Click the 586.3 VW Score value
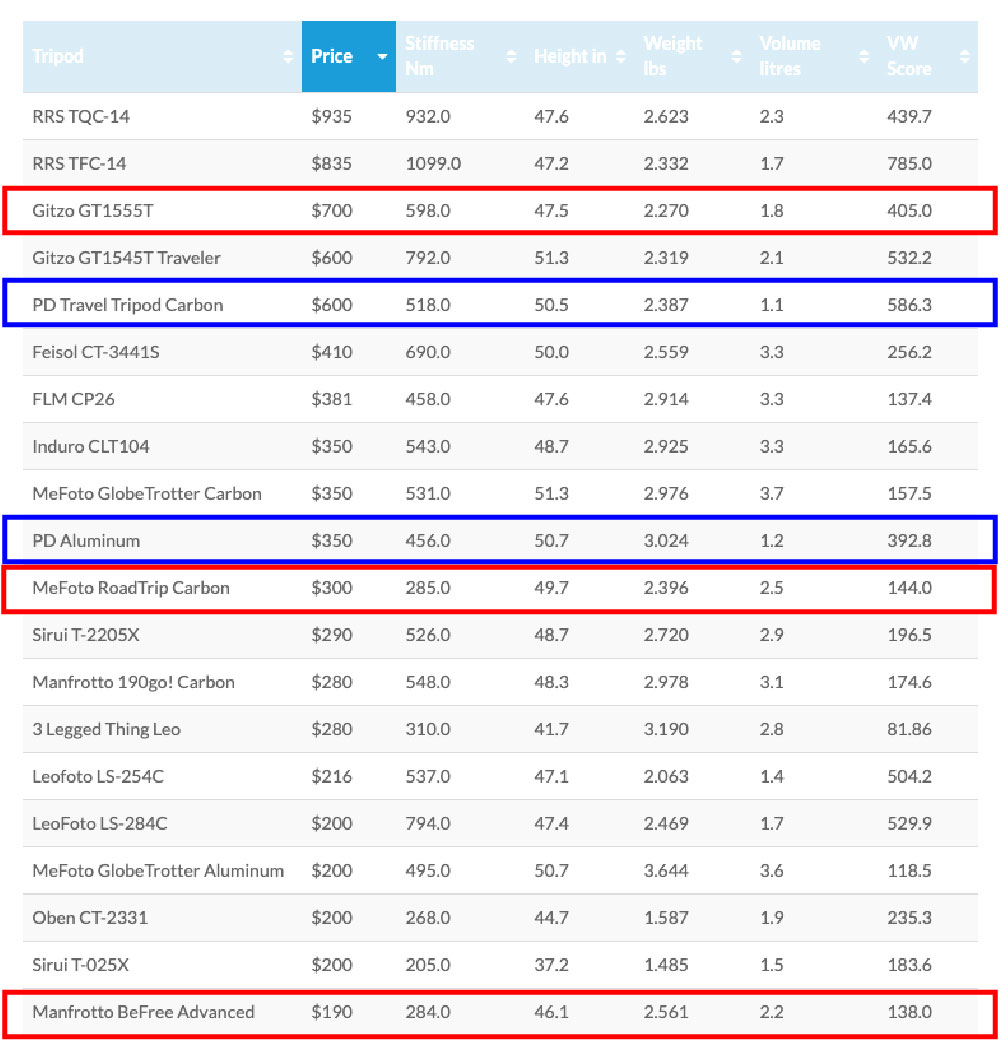This screenshot has height=1059, width=1000. 908,305
